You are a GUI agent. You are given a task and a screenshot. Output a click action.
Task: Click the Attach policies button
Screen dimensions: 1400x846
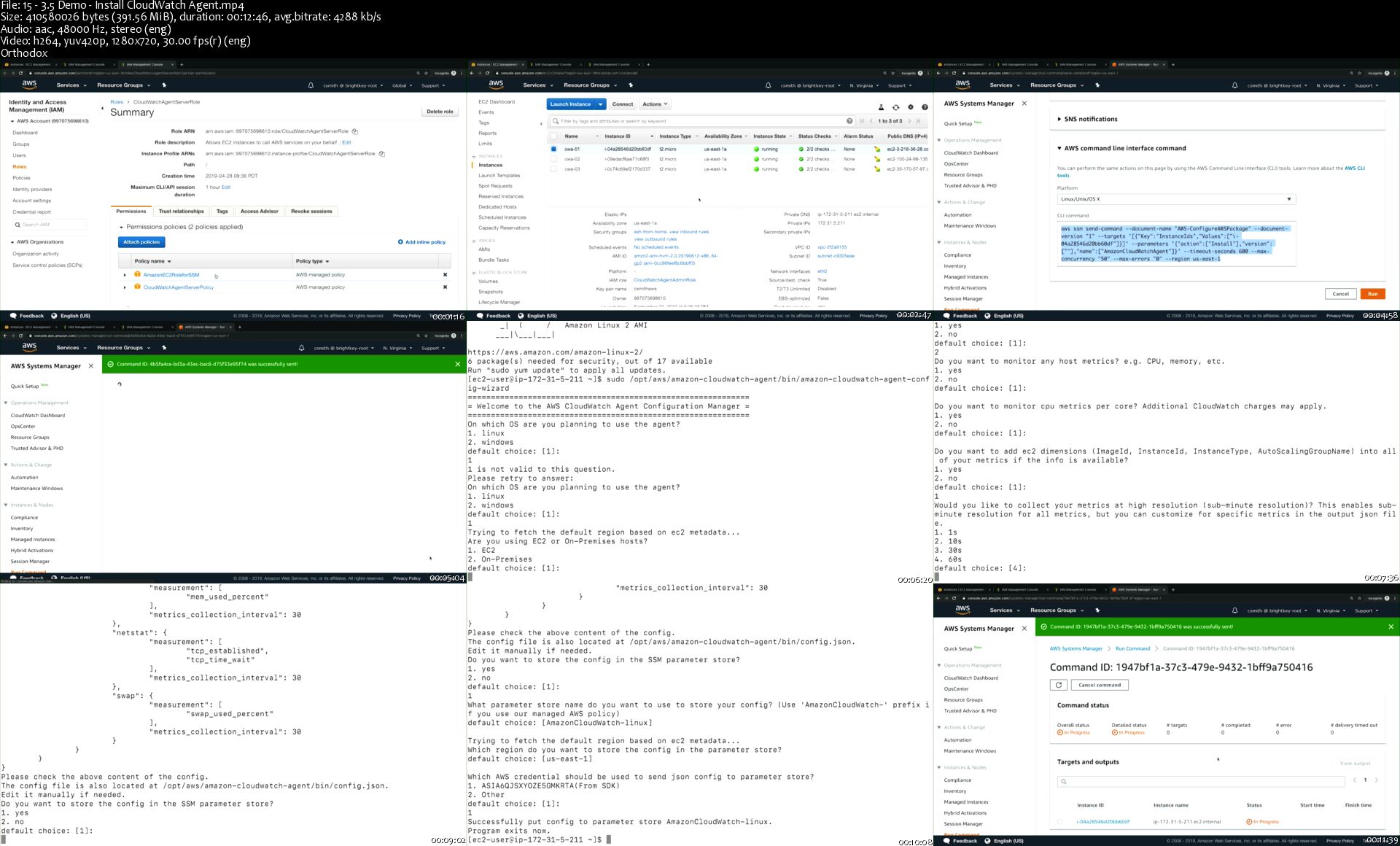(x=141, y=242)
